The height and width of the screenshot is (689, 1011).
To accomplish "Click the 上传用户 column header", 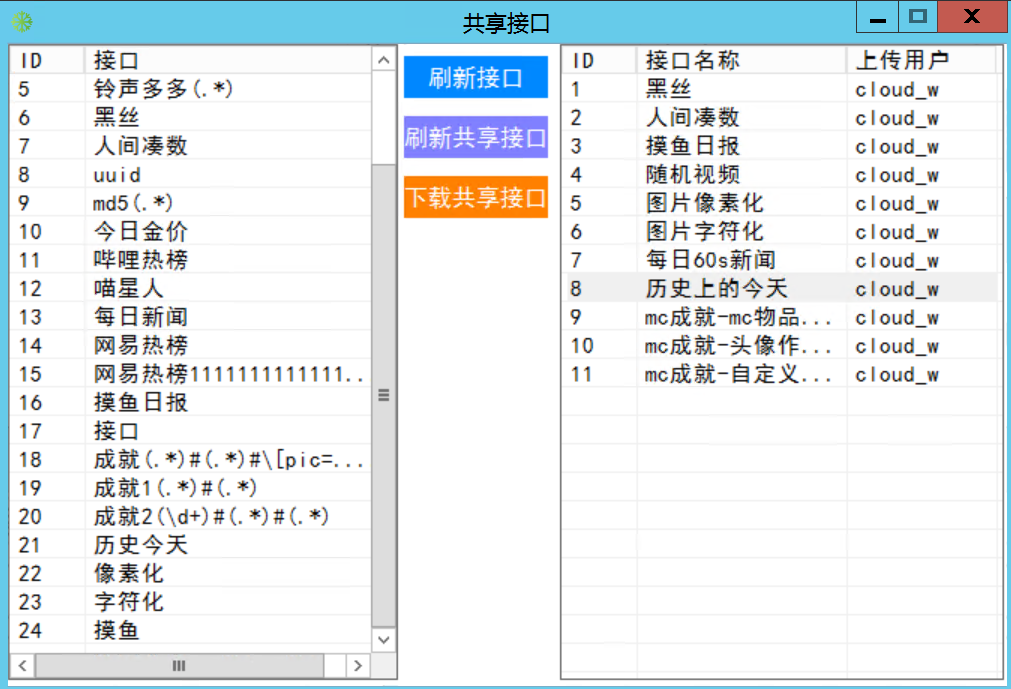I will coord(920,60).
